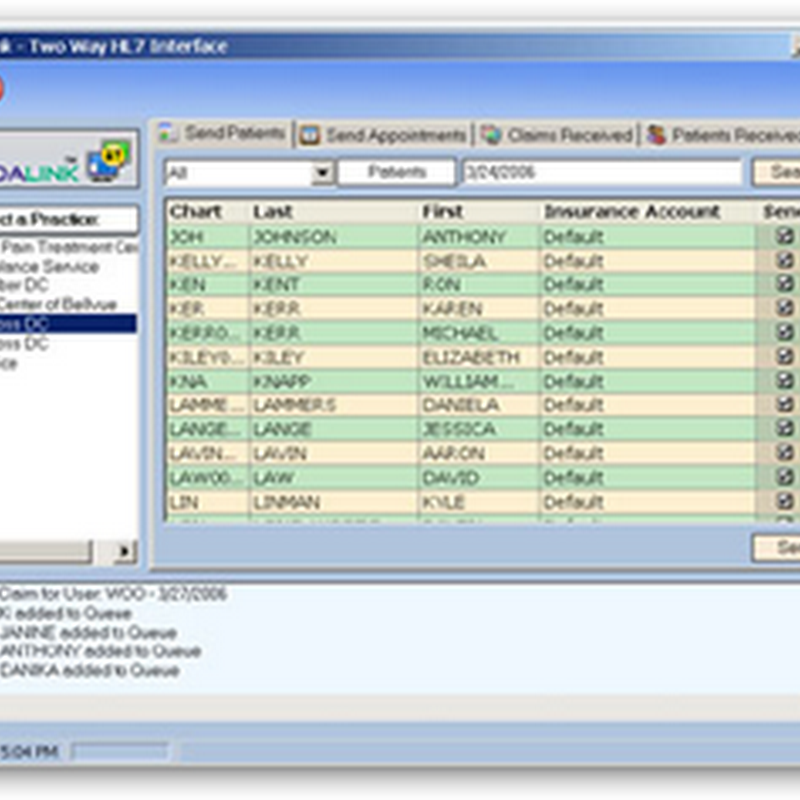Click the All filter combo box

coord(249,173)
